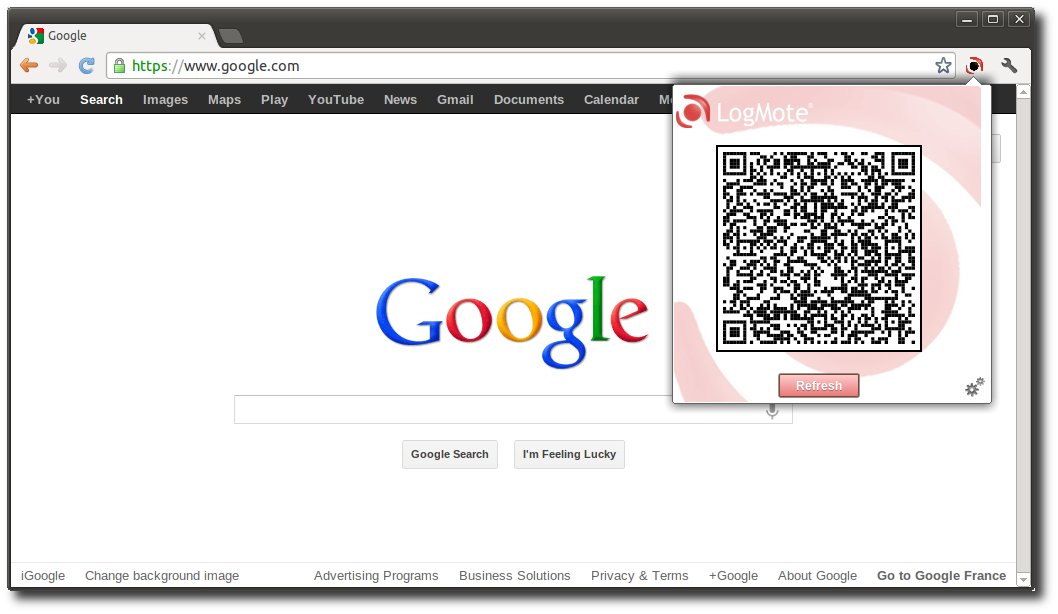Image resolution: width=1058 pixels, height=614 pixels.
Task: Open About Google link
Action: [x=817, y=576]
